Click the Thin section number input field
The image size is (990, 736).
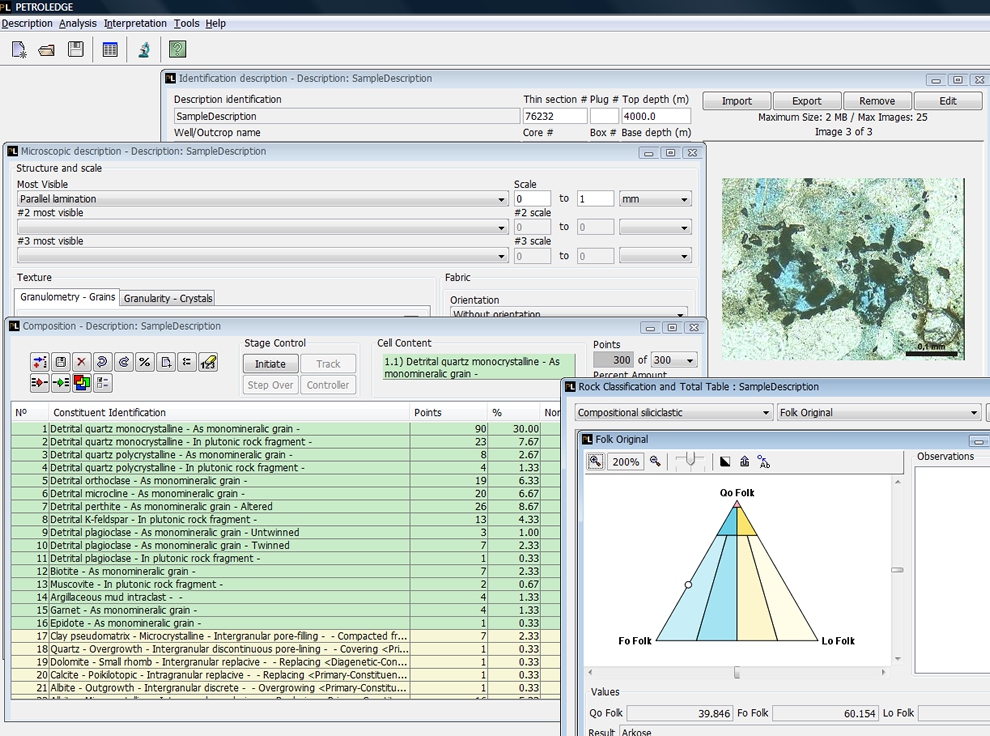coord(555,116)
